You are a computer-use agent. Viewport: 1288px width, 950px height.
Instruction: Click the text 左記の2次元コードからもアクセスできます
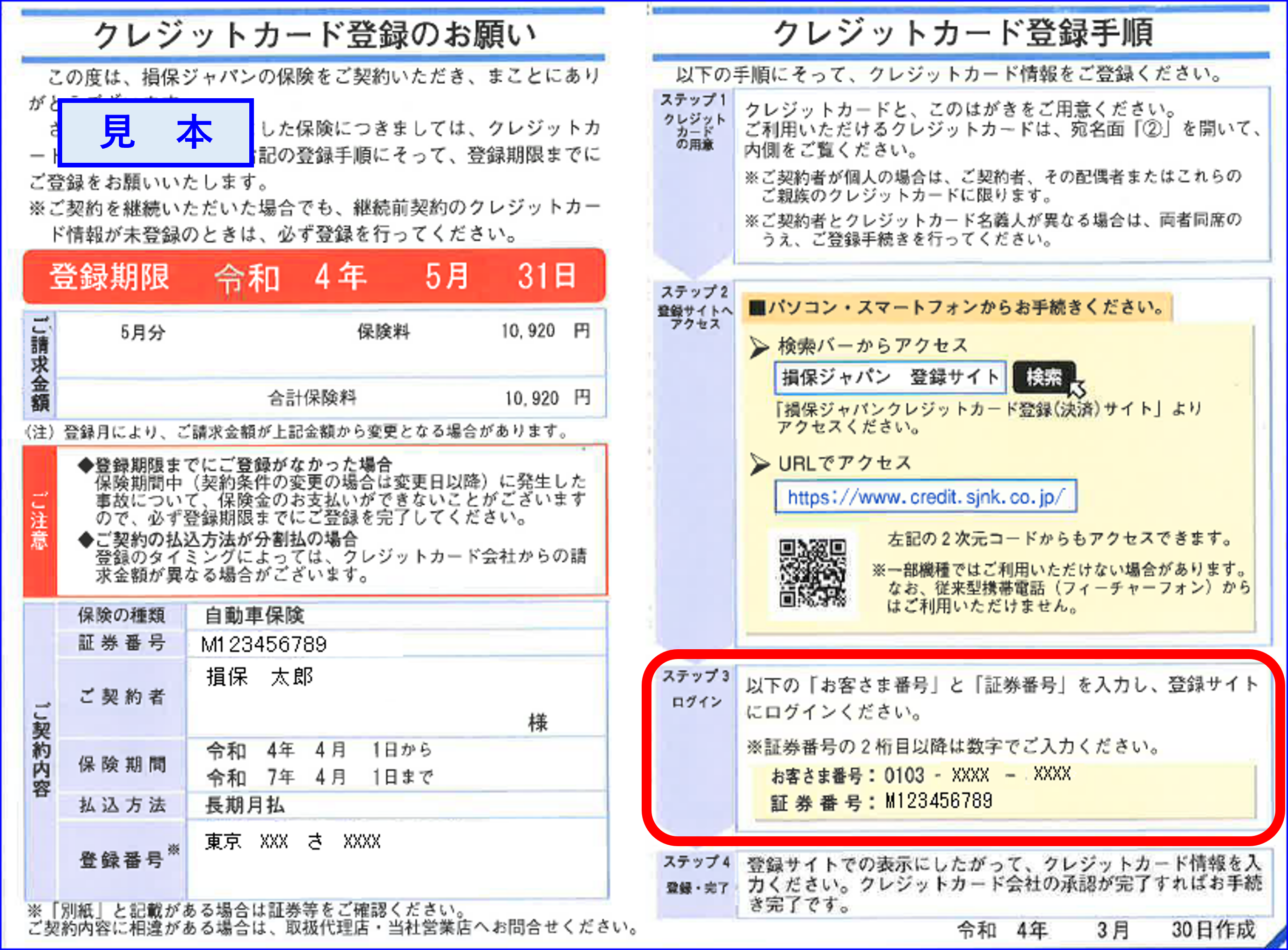1060,539
